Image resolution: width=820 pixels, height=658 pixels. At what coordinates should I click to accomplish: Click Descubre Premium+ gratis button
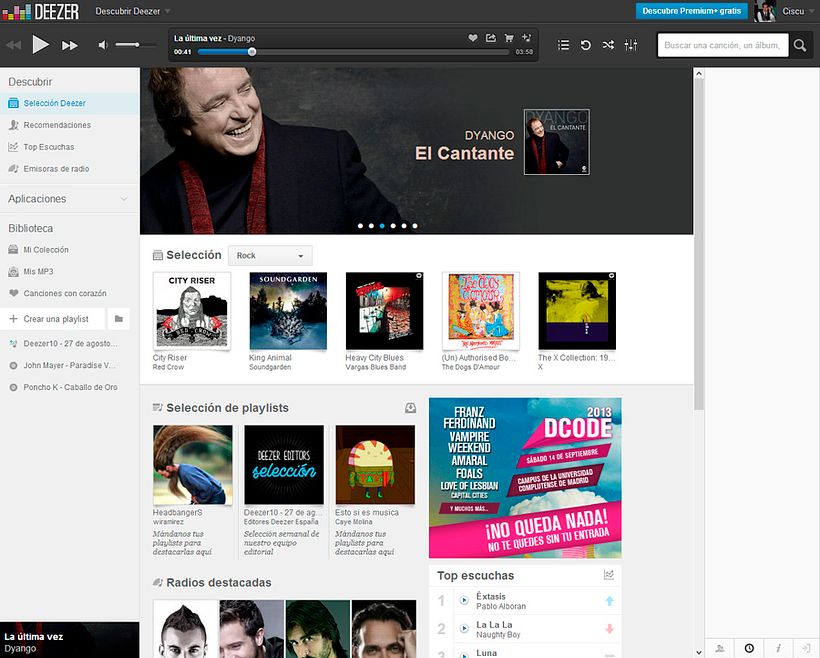(691, 10)
